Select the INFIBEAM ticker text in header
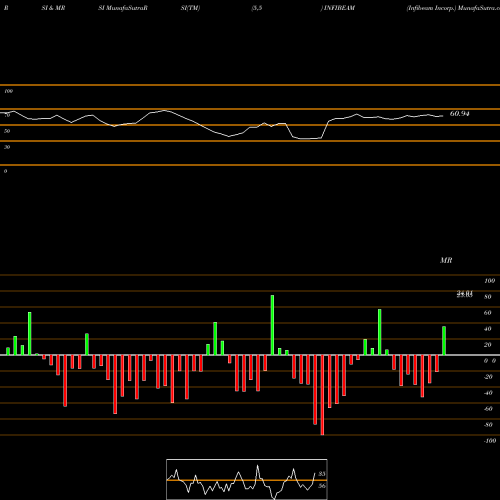The height and width of the screenshot is (500, 500). click(339, 8)
